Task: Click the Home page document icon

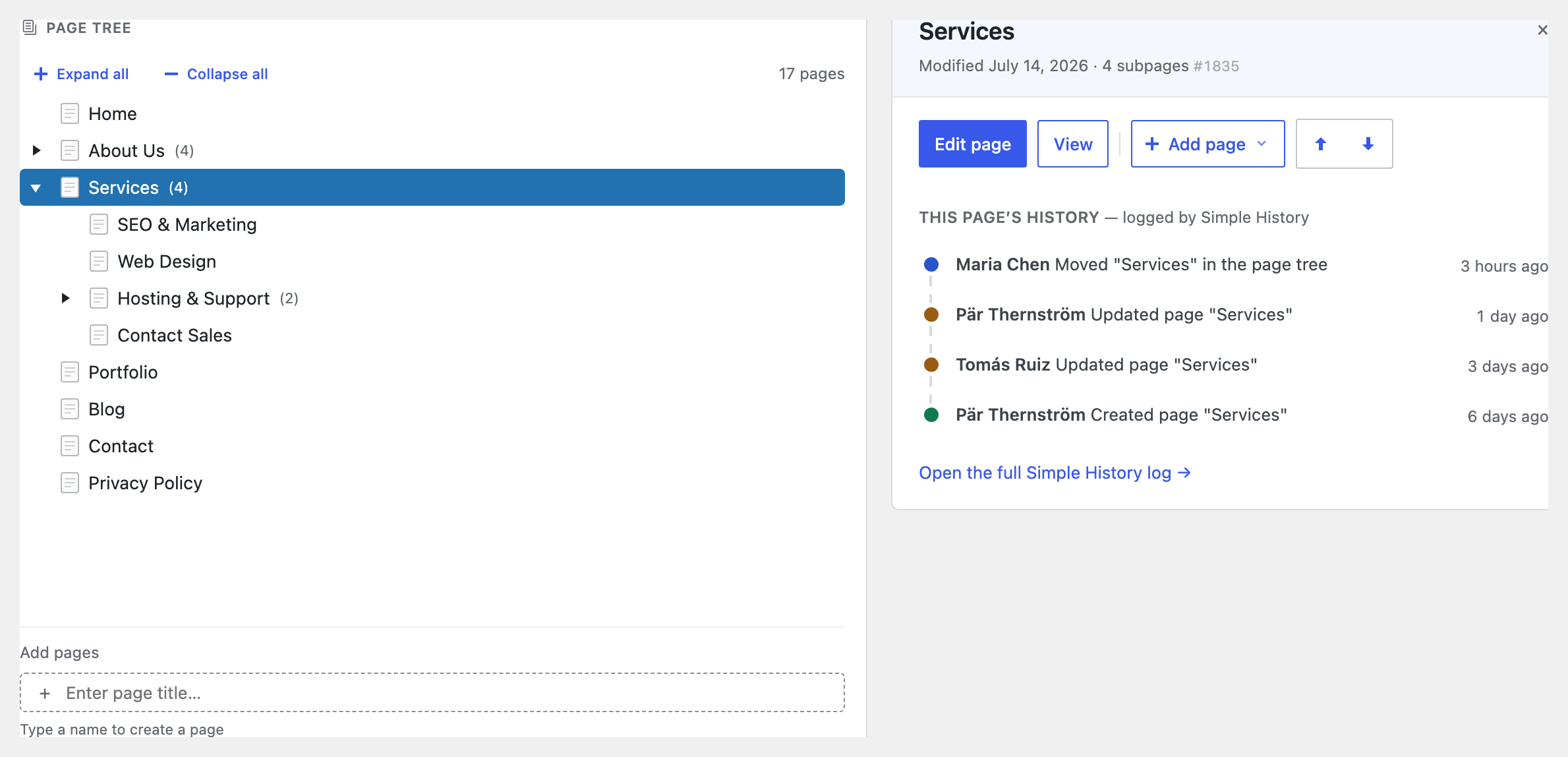Action: (70, 113)
